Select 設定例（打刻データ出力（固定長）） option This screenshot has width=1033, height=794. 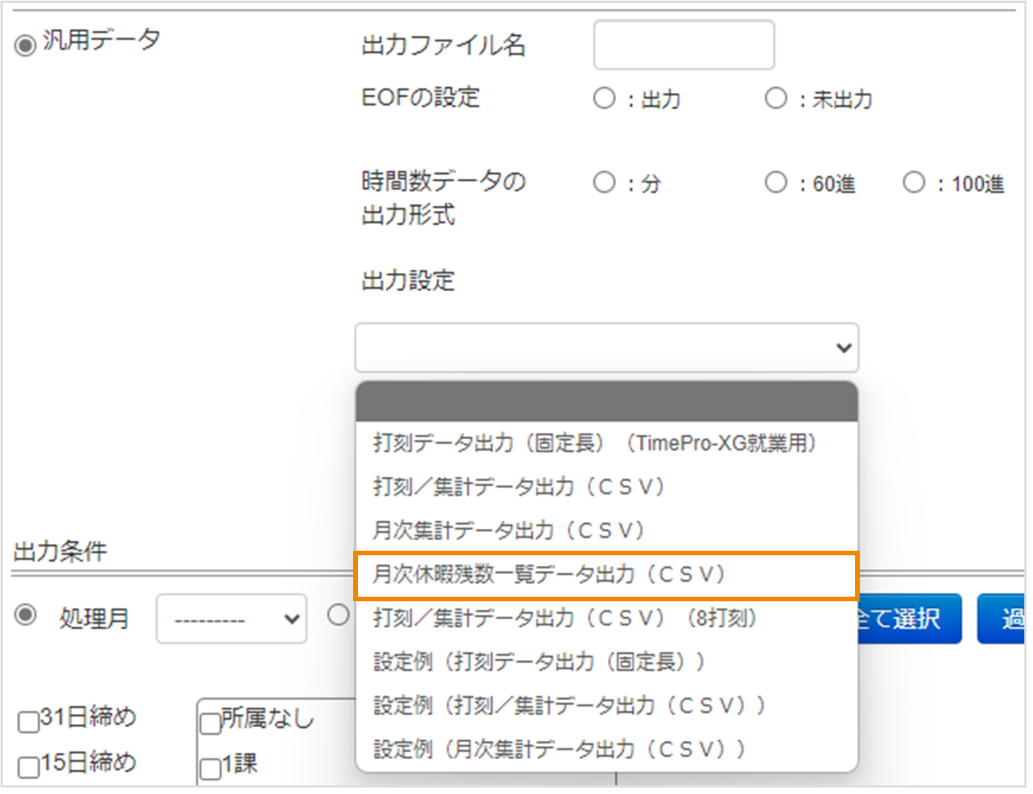pos(540,661)
